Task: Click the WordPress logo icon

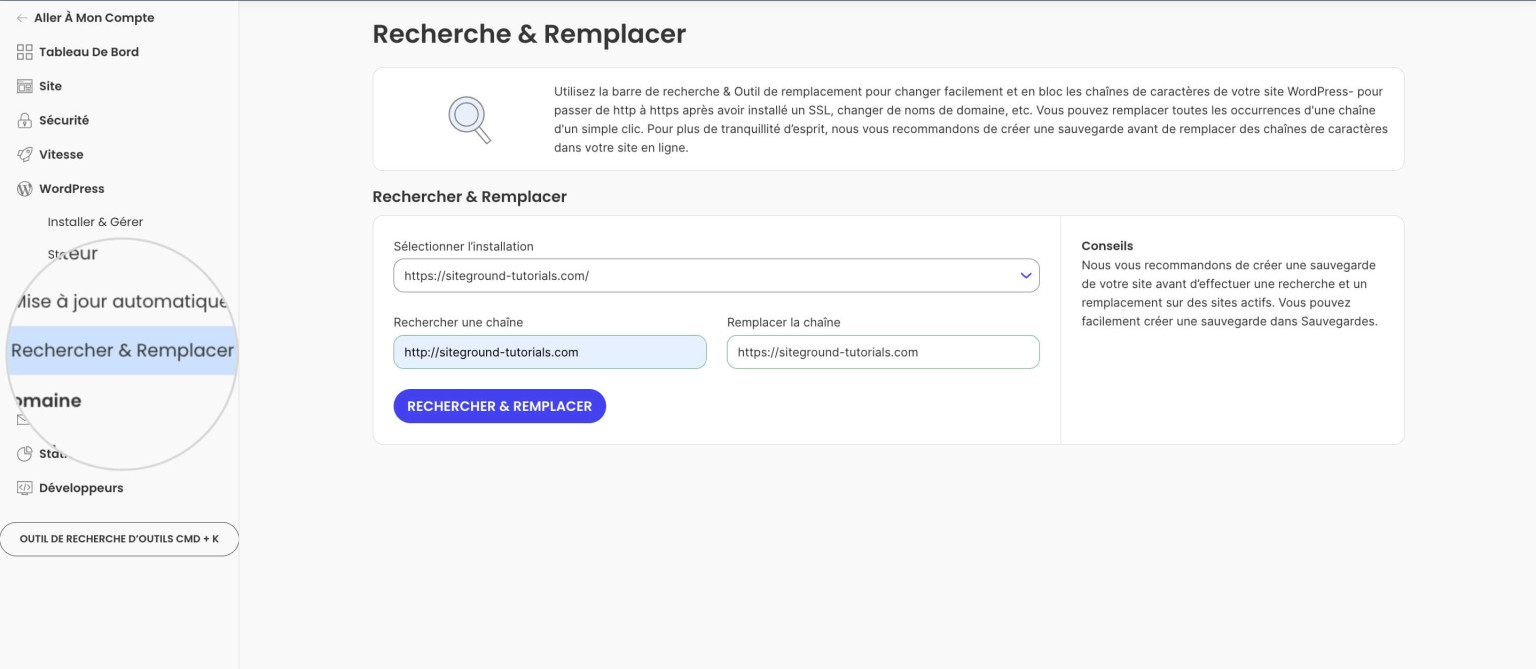Action: tap(25, 188)
